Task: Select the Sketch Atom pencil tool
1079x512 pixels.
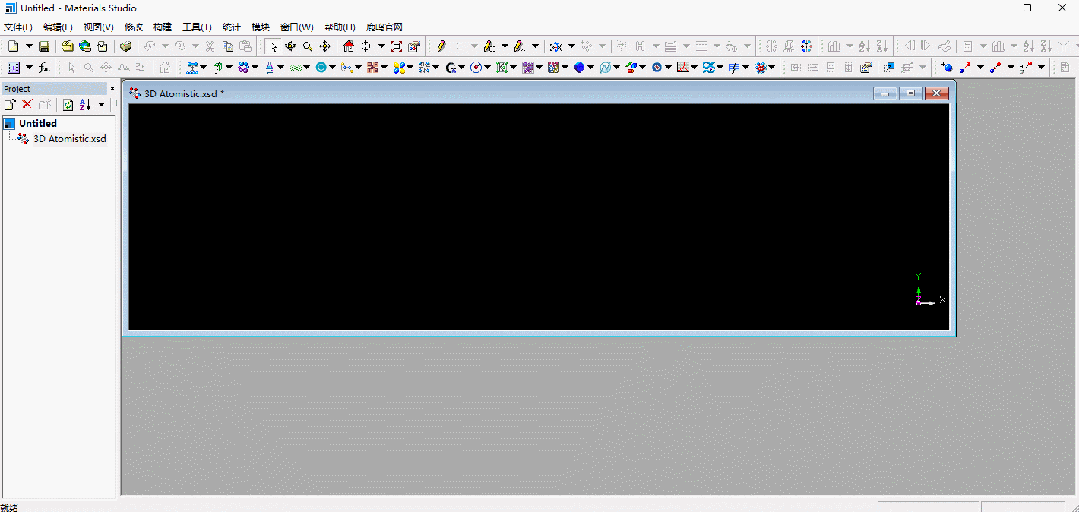Action: point(440,46)
